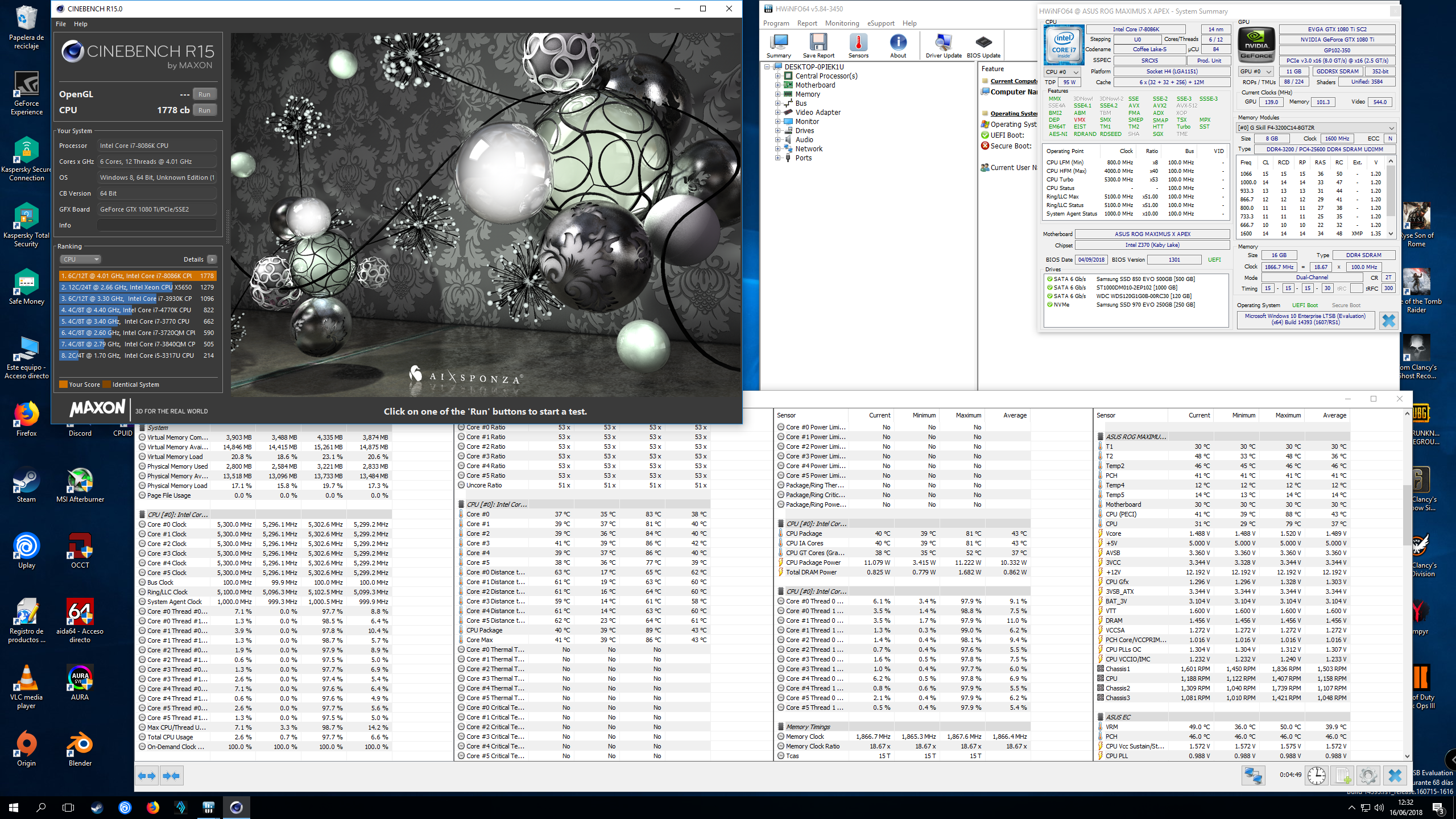The height and width of the screenshot is (819, 1456).
Task: Open Cinebench Help menu
Action: coord(81,24)
